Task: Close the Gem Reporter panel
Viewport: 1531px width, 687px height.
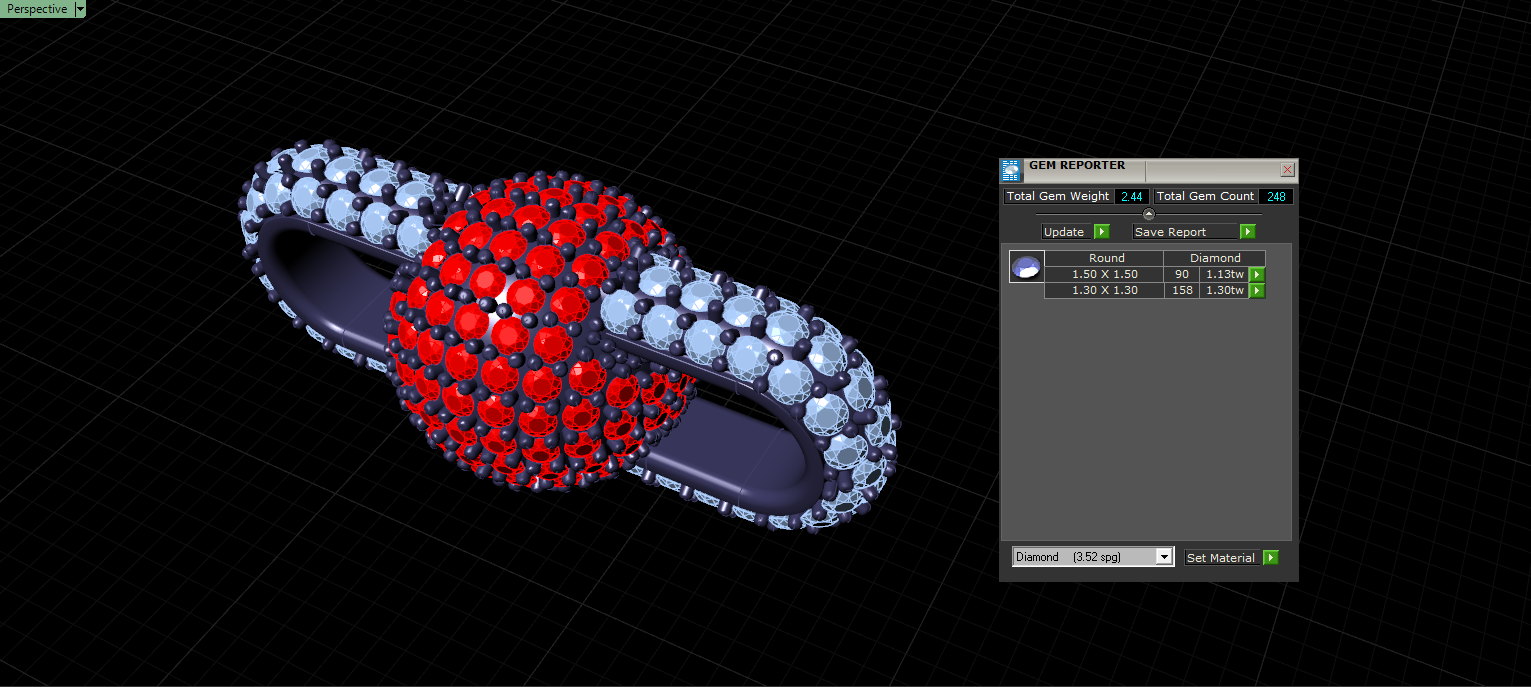Action: pos(1287,170)
